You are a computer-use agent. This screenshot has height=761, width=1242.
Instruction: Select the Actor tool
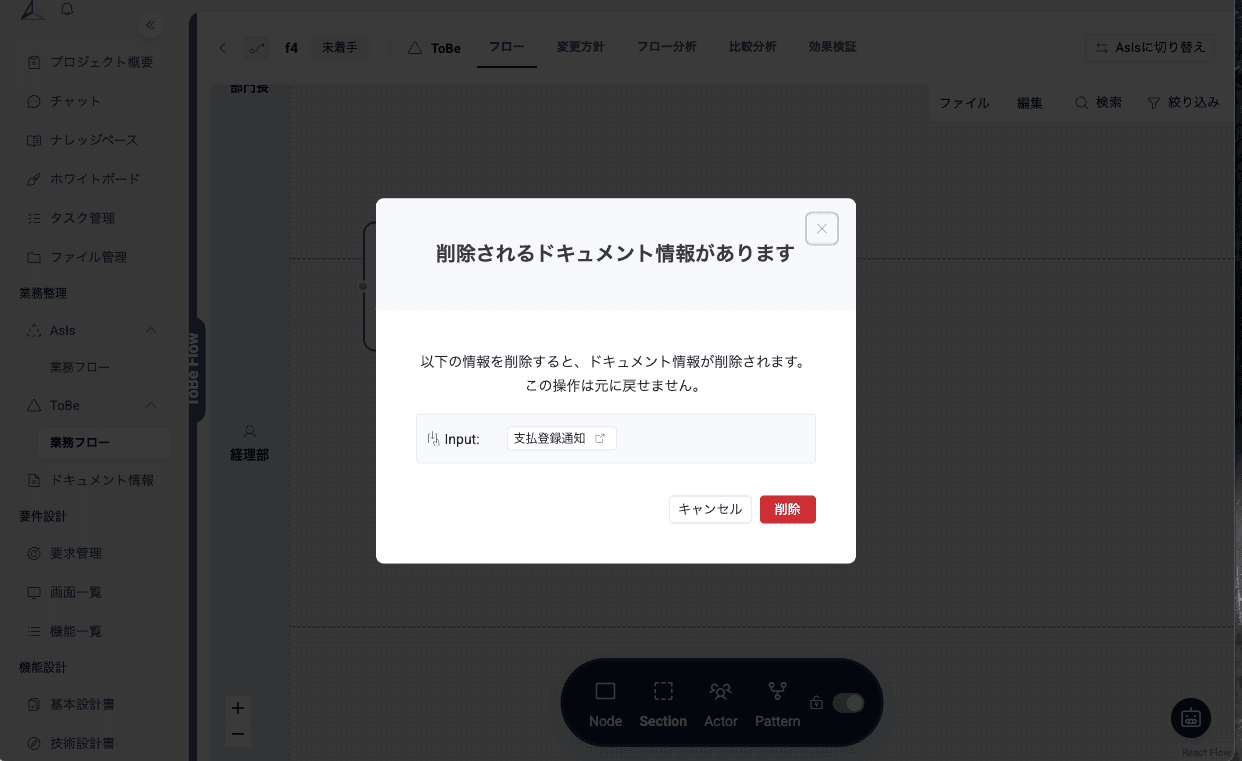721,705
